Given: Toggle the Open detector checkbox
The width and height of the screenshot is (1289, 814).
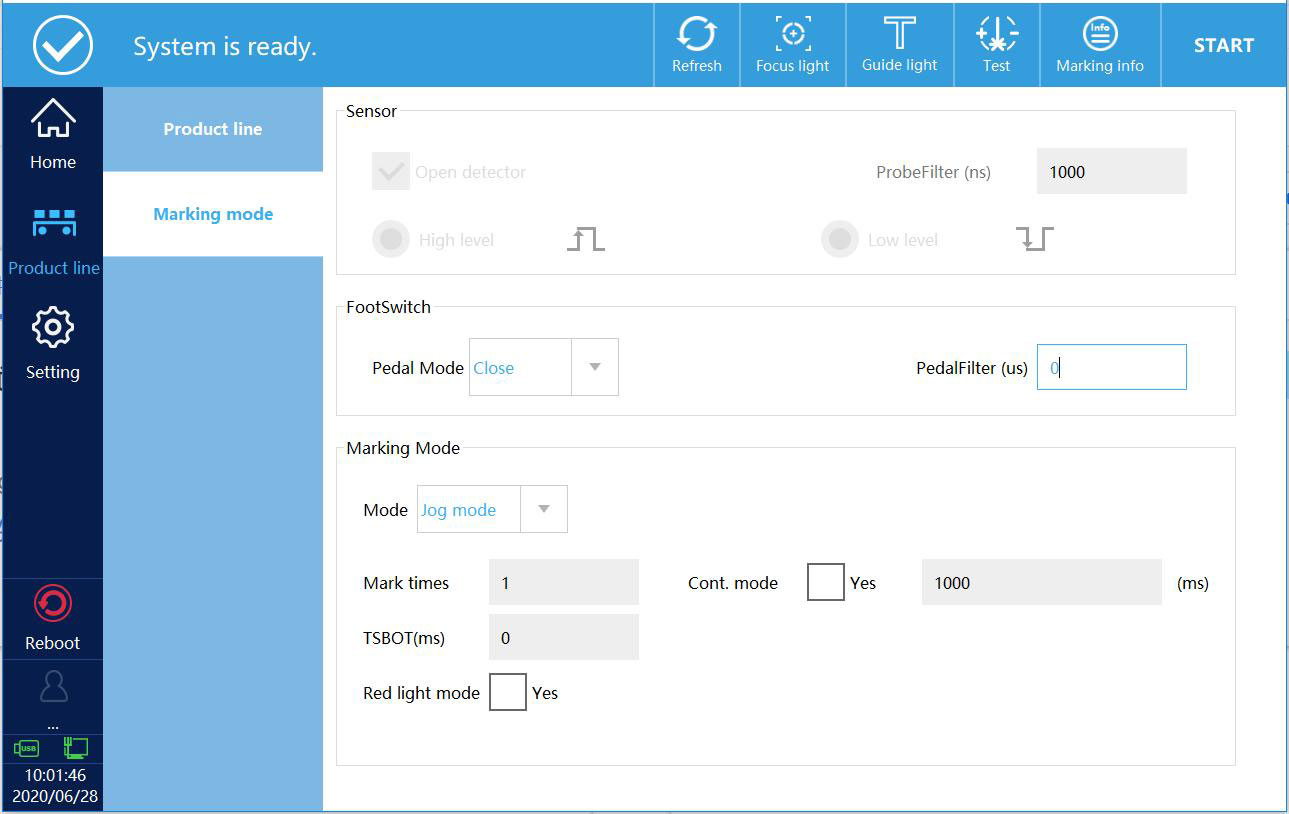Looking at the screenshot, I should (391, 171).
